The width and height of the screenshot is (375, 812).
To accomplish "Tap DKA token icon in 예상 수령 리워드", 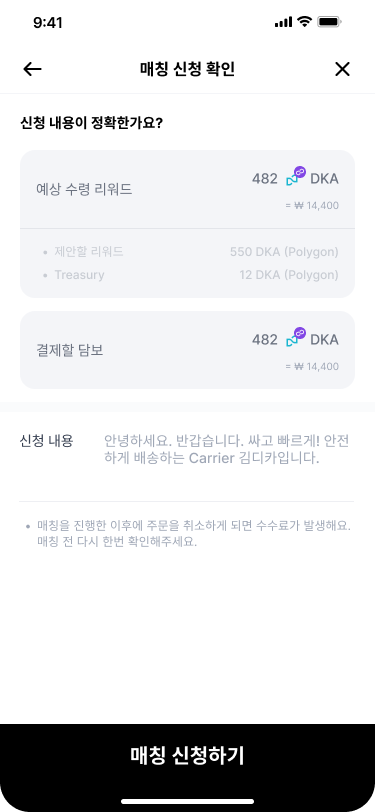I will coord(296,177).
